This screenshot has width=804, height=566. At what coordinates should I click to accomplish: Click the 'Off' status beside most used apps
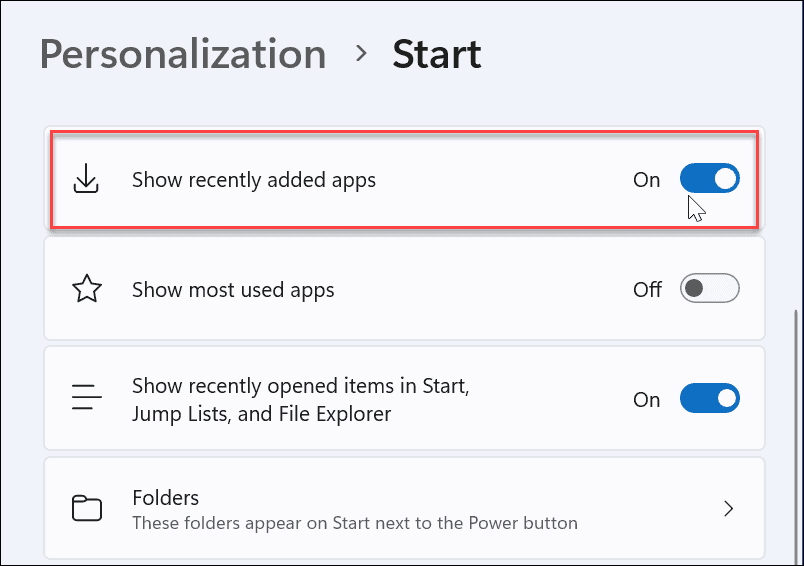(x=647, y=290)
